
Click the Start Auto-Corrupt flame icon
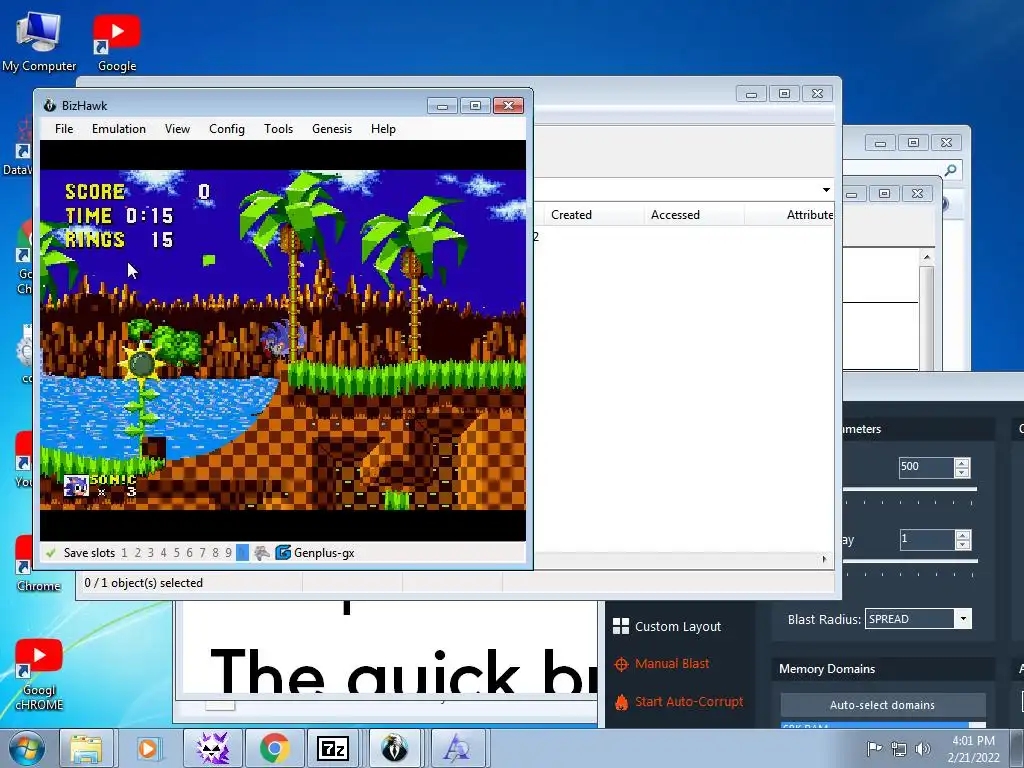point(621,702)
